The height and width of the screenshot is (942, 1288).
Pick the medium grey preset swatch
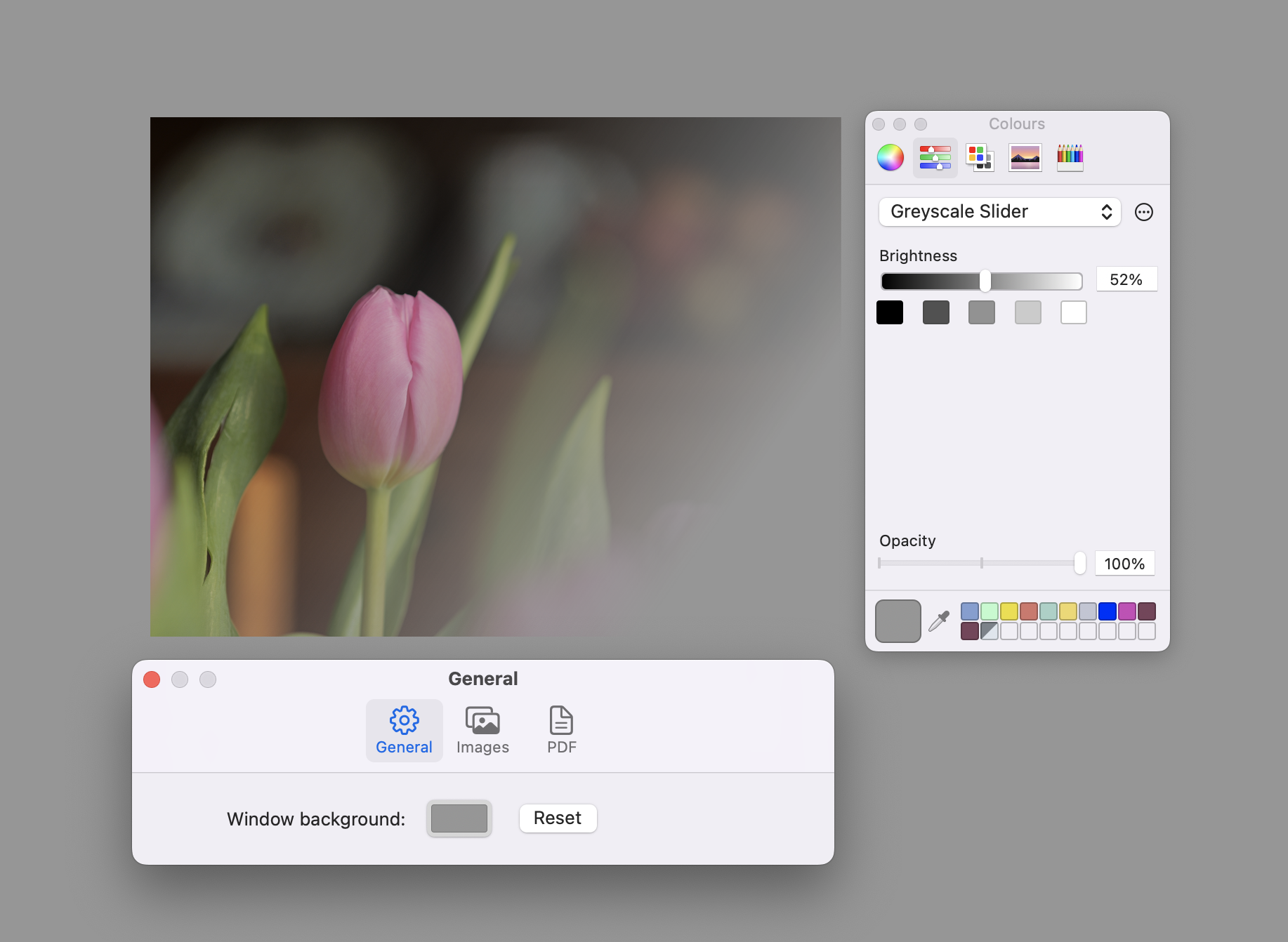tap(981, 312)
